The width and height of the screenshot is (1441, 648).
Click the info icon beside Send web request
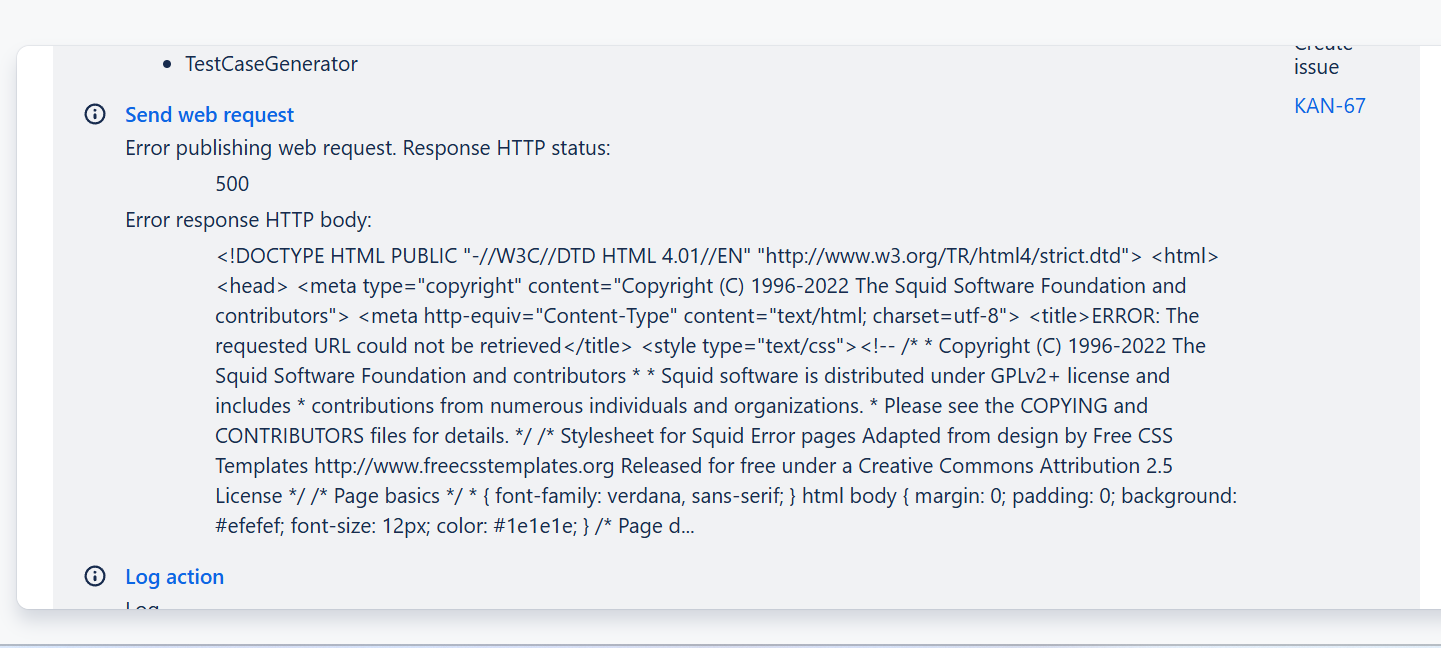(x=94, y=114)
